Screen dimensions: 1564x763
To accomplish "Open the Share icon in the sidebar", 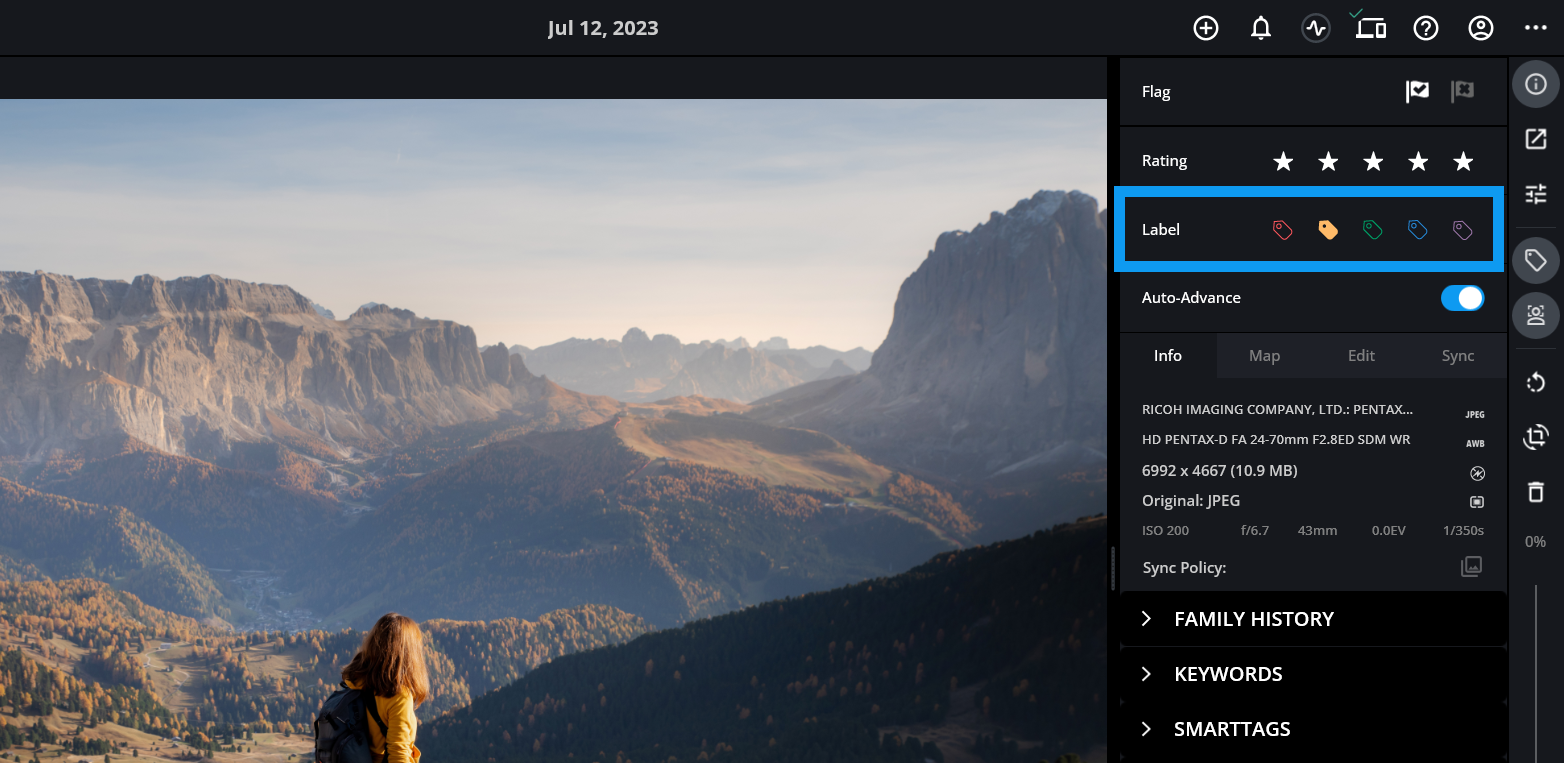I will 1535,139.
